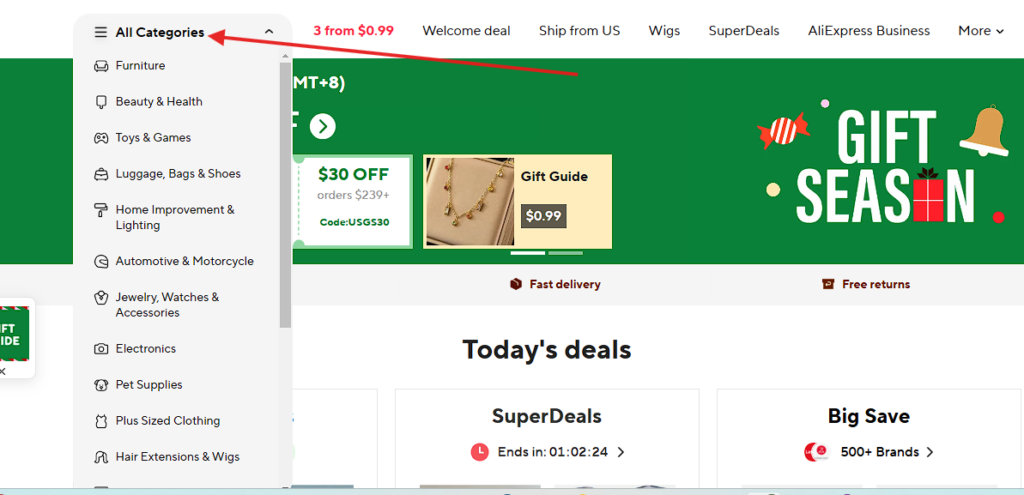
Task: Open the Gift Guide necklace thumbnail
Action: tap(471, 201)
